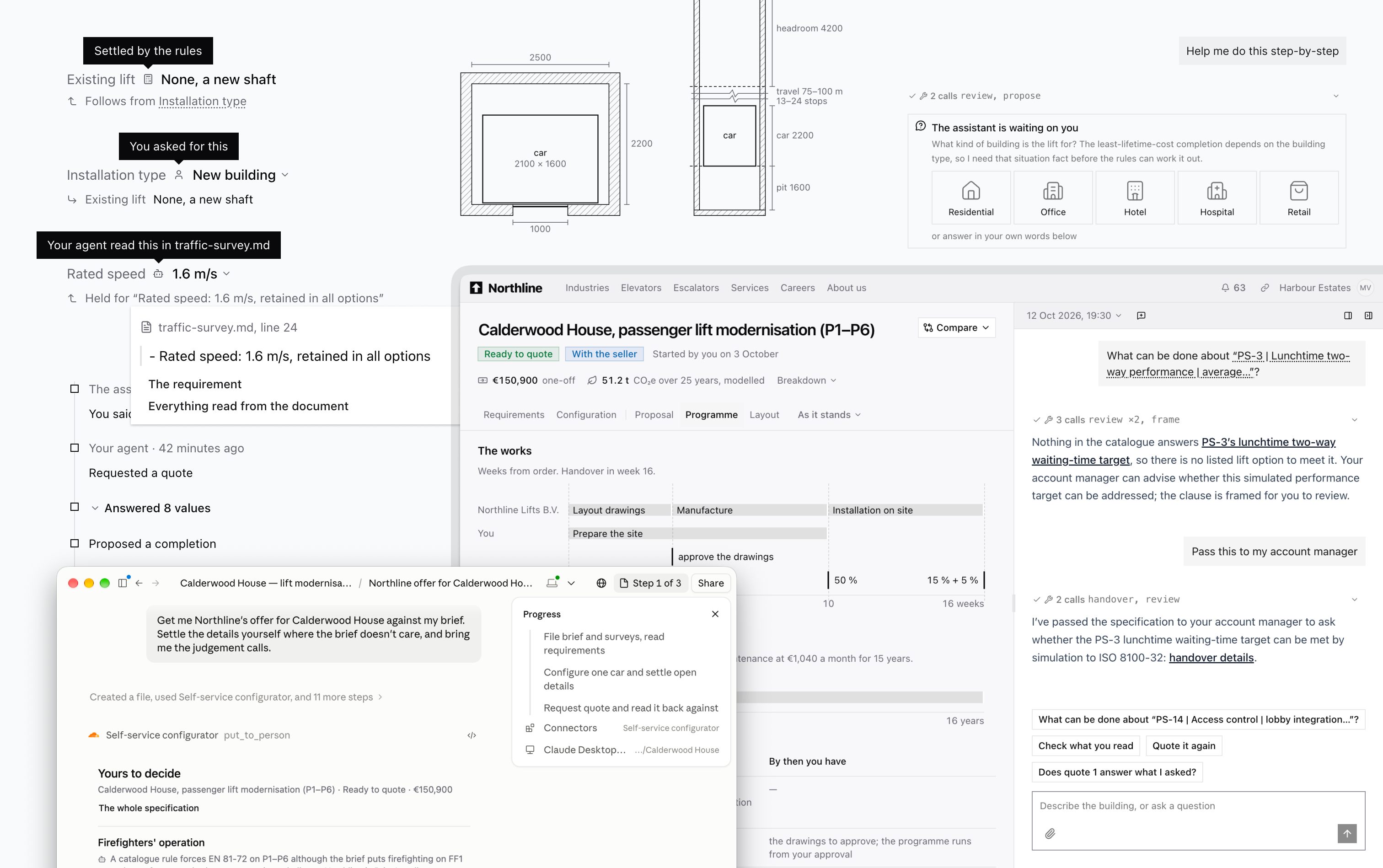Screen dimensions: 1383x868
Task: Switch to the Configuration tab
Action: click(585, 414)
